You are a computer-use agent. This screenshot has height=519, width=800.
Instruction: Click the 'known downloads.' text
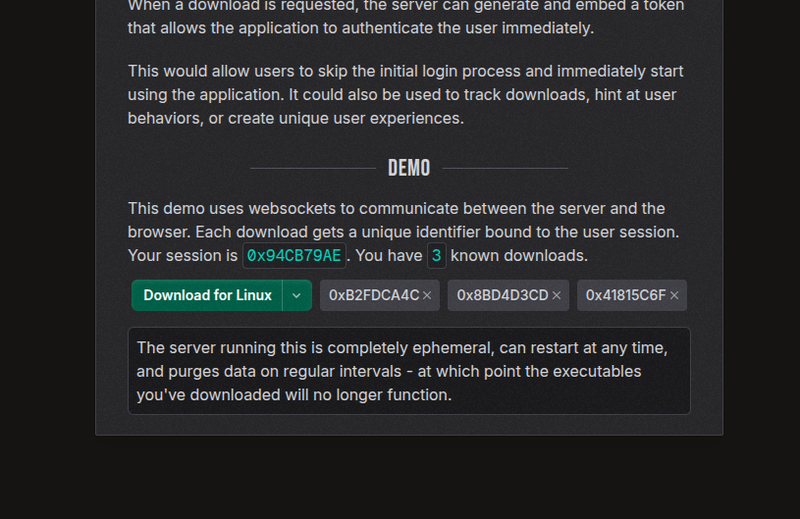pyautogui.click(x=519, y=256)
